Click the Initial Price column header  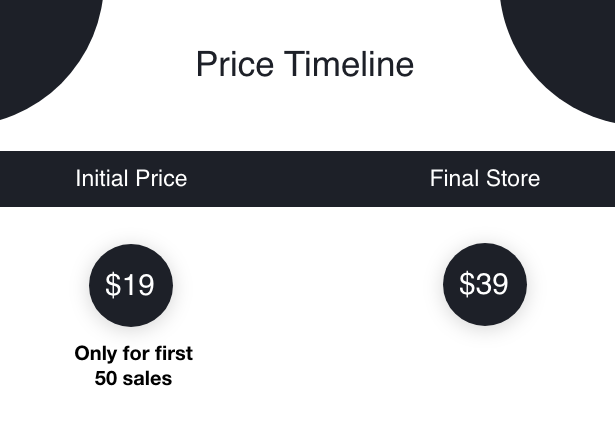click(x=131, y=178)
